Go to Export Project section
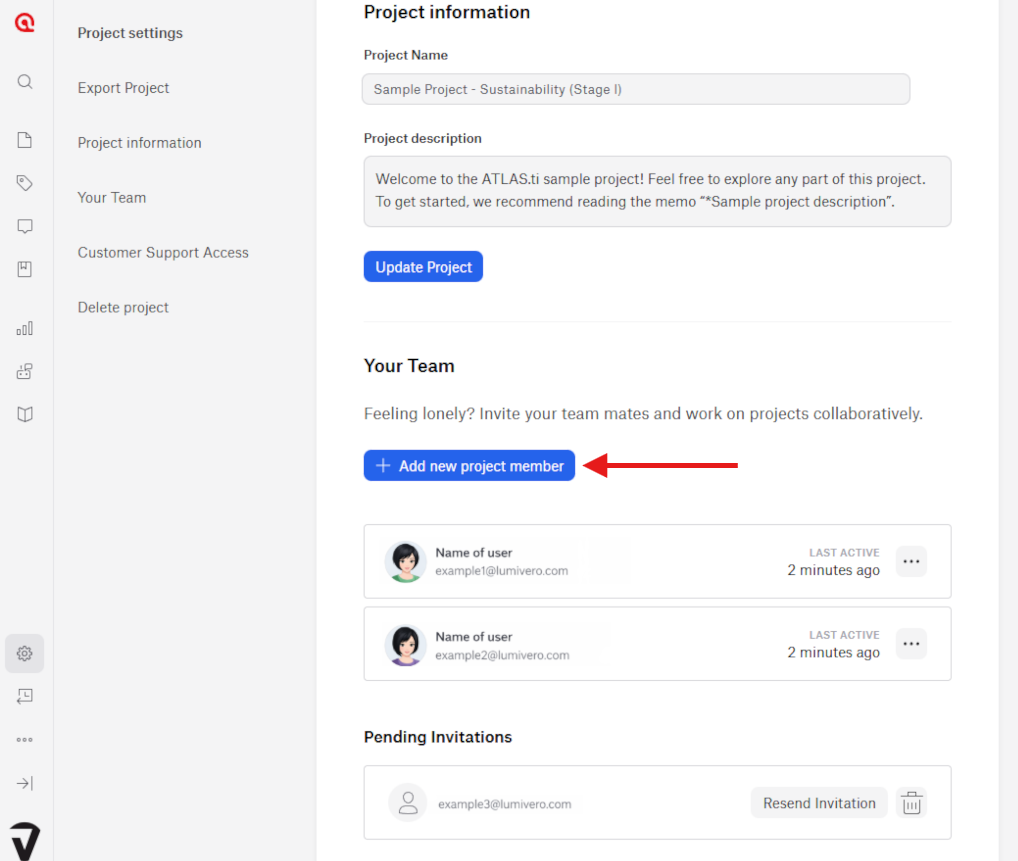 pos(124,88)
